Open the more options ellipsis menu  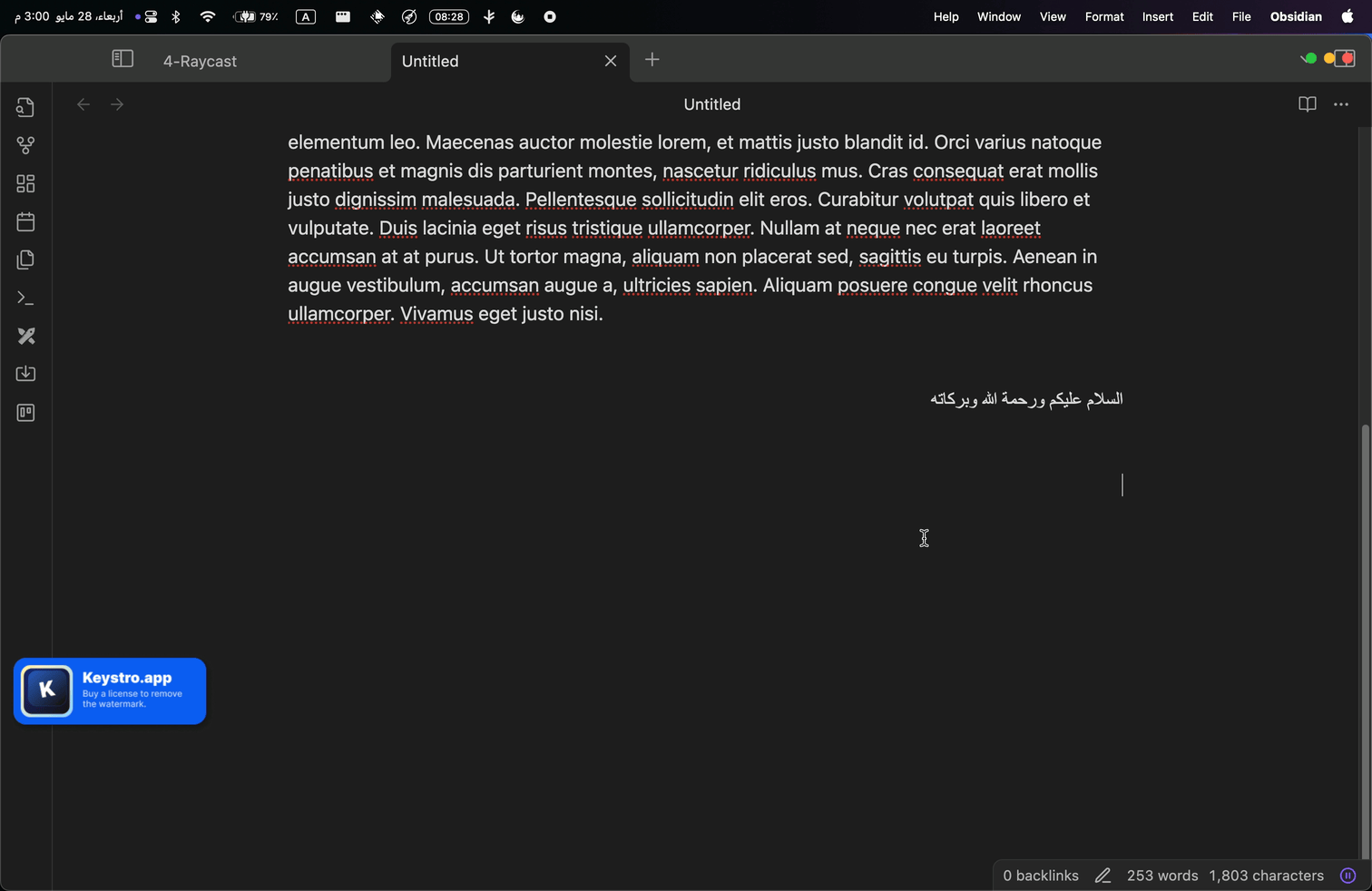(1341, 104)
